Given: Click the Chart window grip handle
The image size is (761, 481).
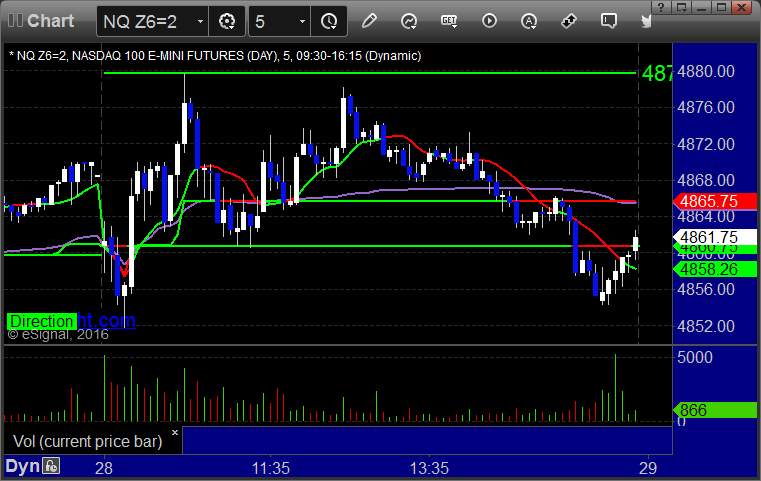Looking at the screenshot, I should click(16, 21).
